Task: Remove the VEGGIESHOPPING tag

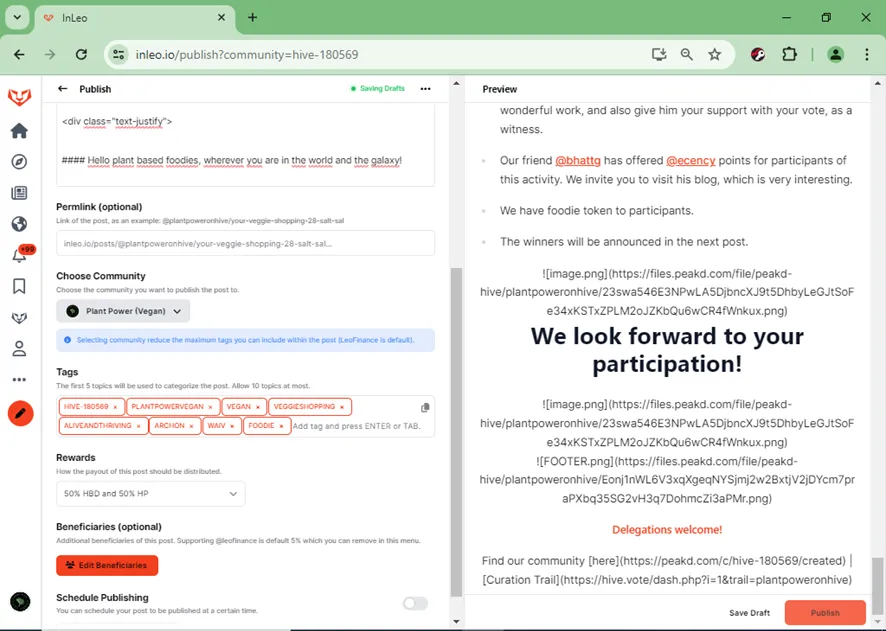Action: click(342, 407)
